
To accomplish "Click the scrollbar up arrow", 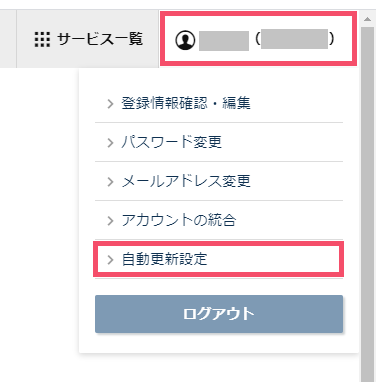I will [x=367, y=19].
